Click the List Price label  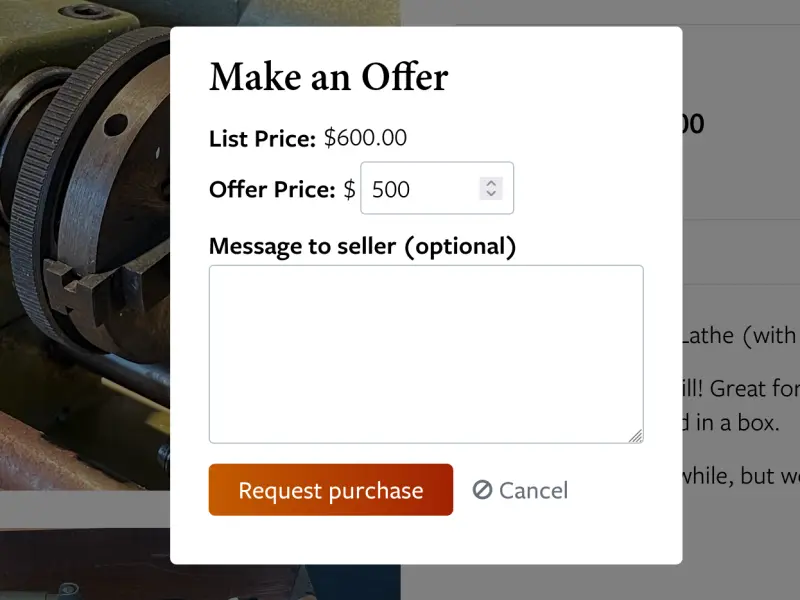[x=262, y=139]
